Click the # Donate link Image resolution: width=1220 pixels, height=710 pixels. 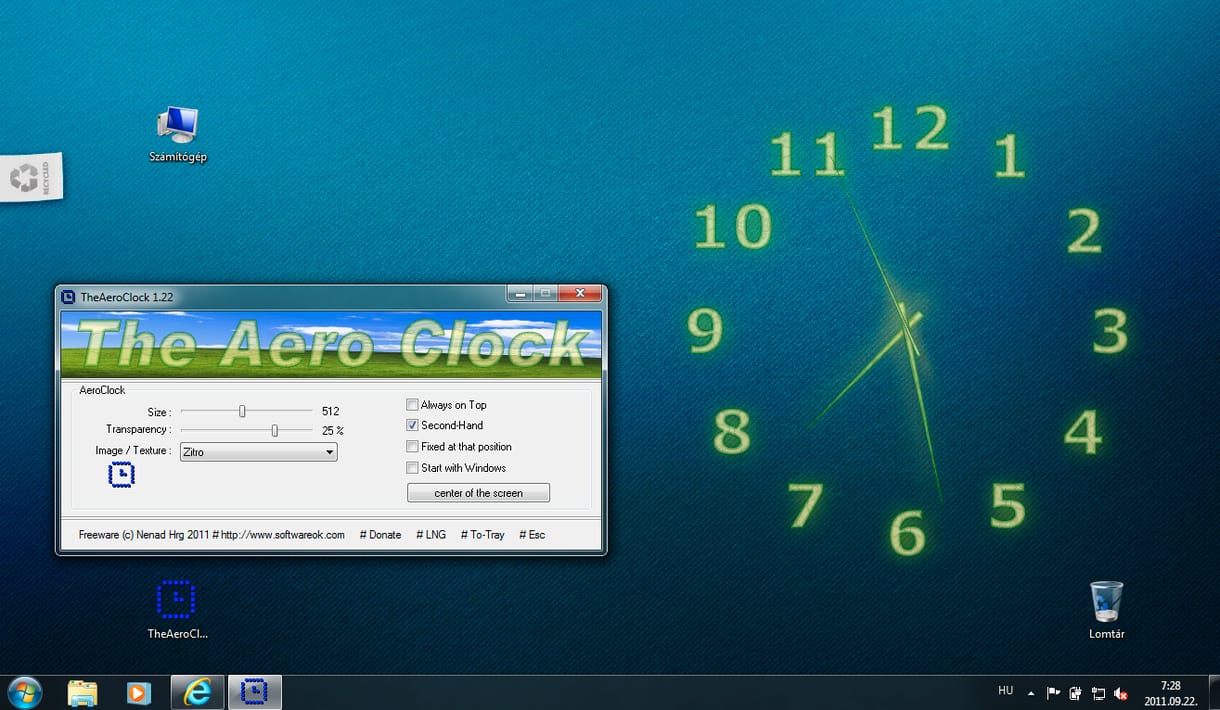pyautogui.click(x=380, y=535)
